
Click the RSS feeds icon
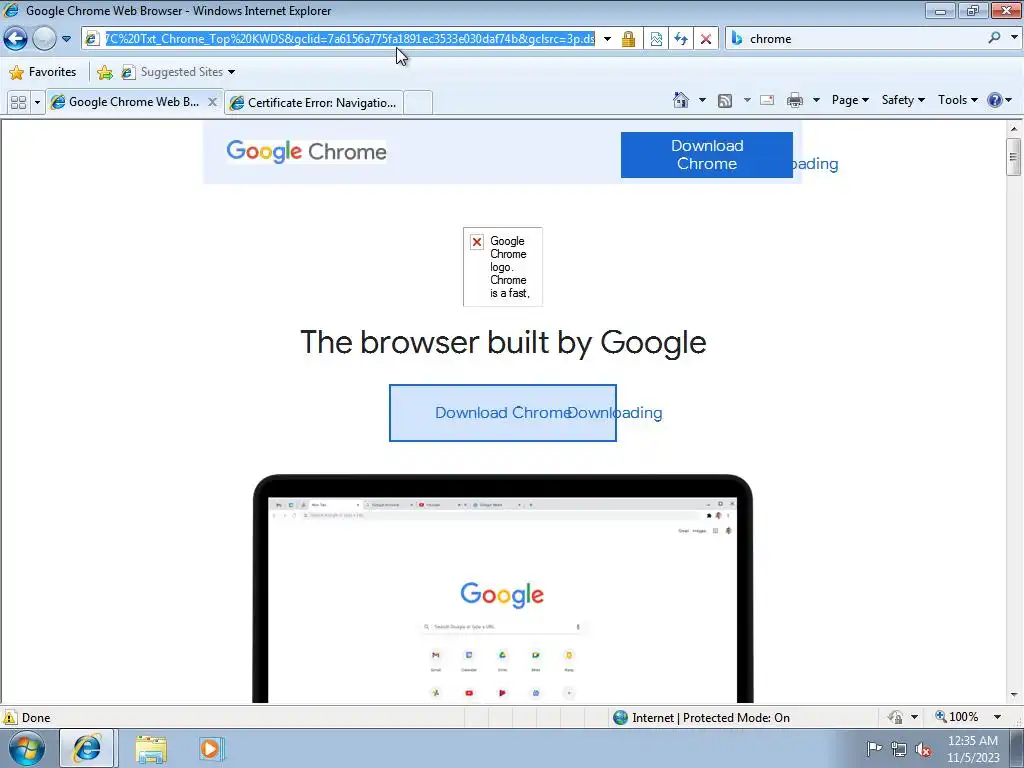pos(725,100)
